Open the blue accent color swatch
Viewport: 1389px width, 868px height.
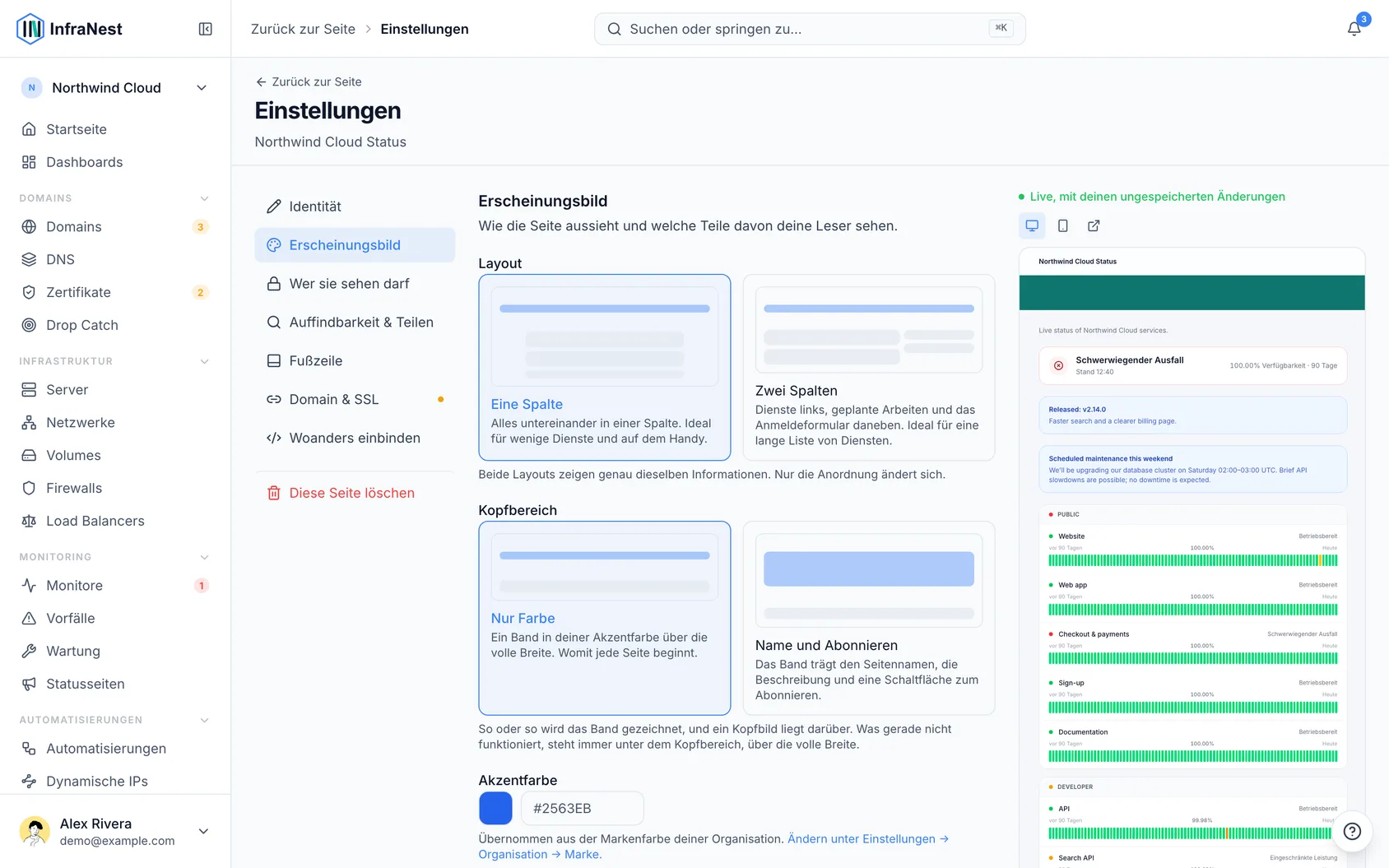[x=495, y=808]
